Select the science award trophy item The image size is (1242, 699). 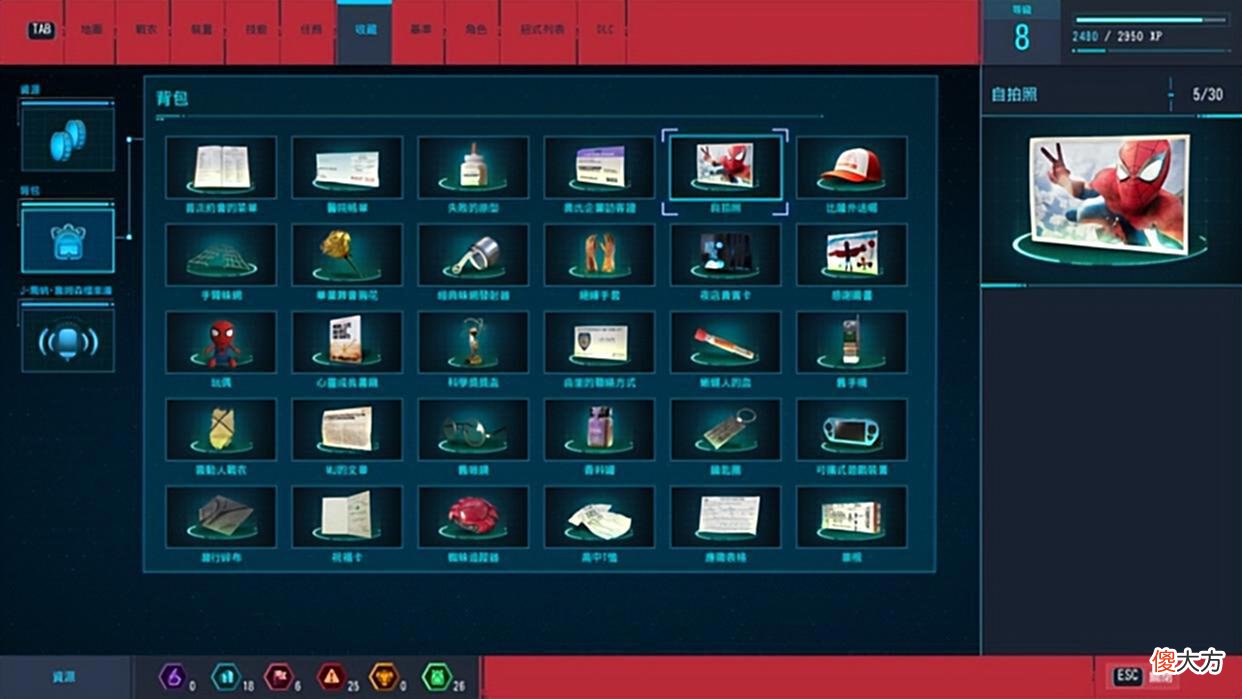473,342
